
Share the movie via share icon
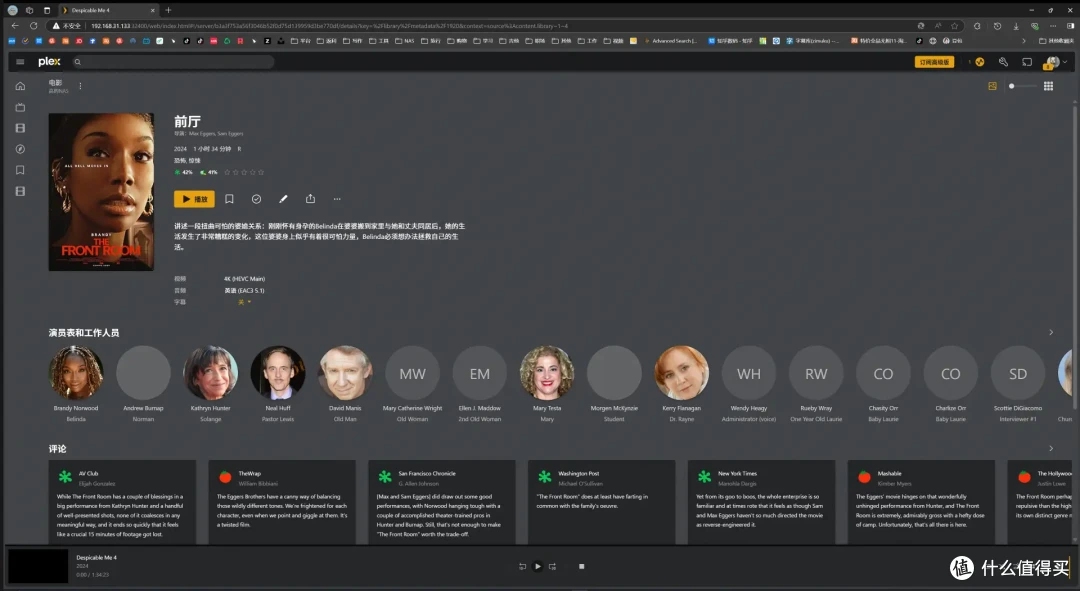[x=310, y=199]
